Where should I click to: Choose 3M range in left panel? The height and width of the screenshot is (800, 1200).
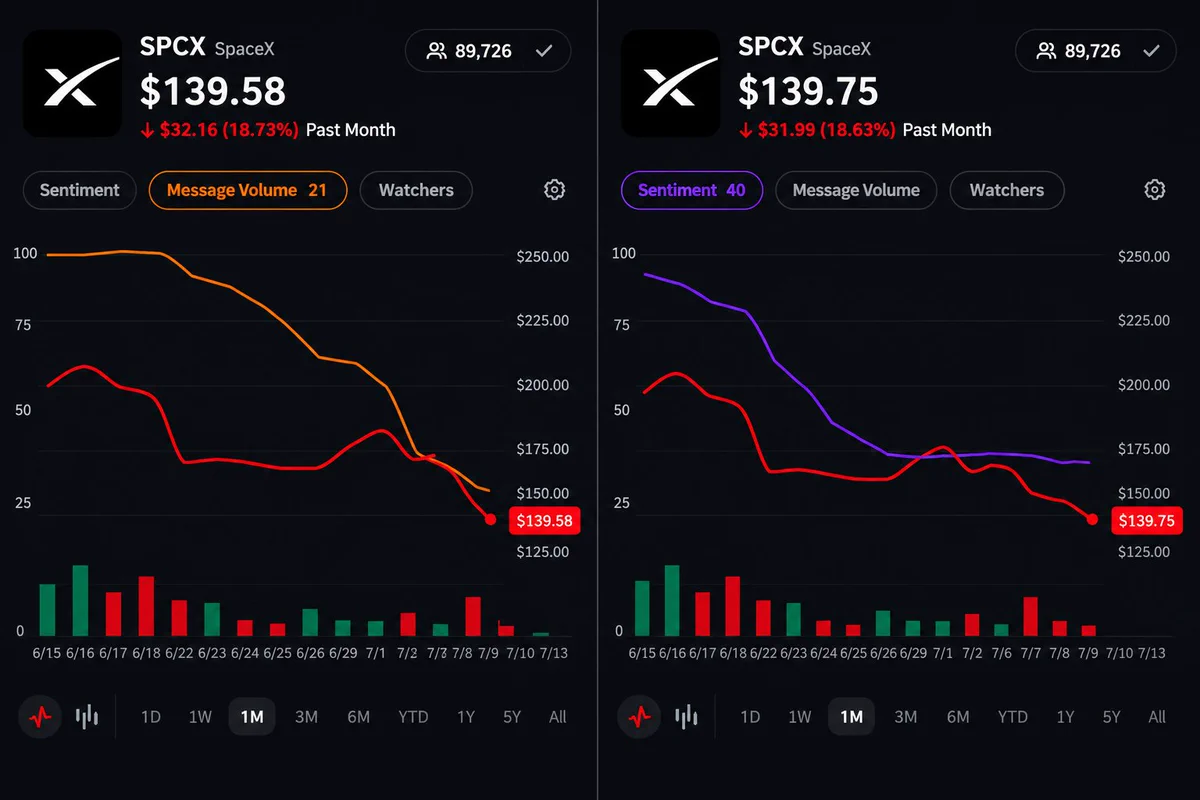tap(306, 716)
